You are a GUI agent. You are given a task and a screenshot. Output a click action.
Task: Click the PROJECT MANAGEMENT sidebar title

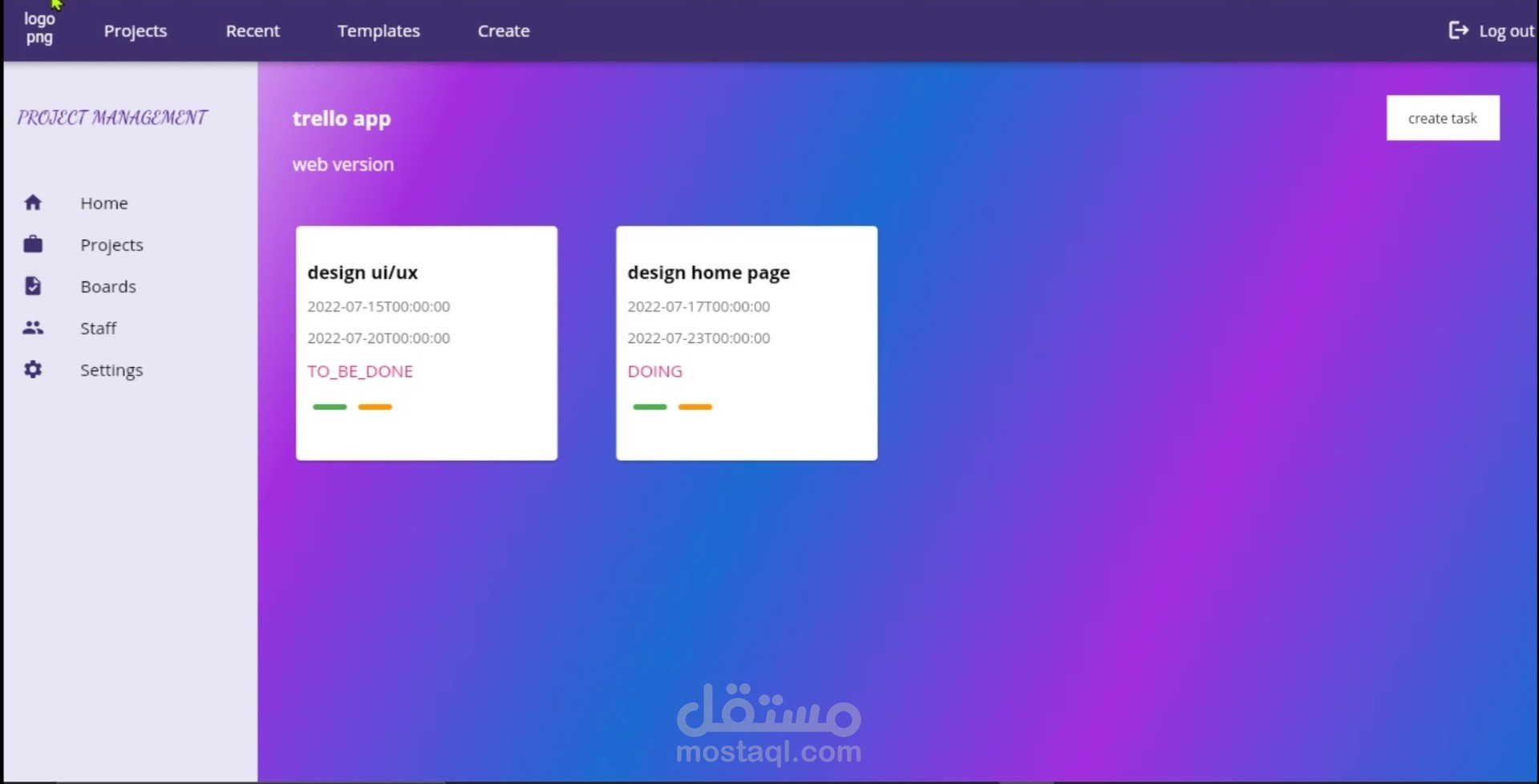[x=112, y=118]
